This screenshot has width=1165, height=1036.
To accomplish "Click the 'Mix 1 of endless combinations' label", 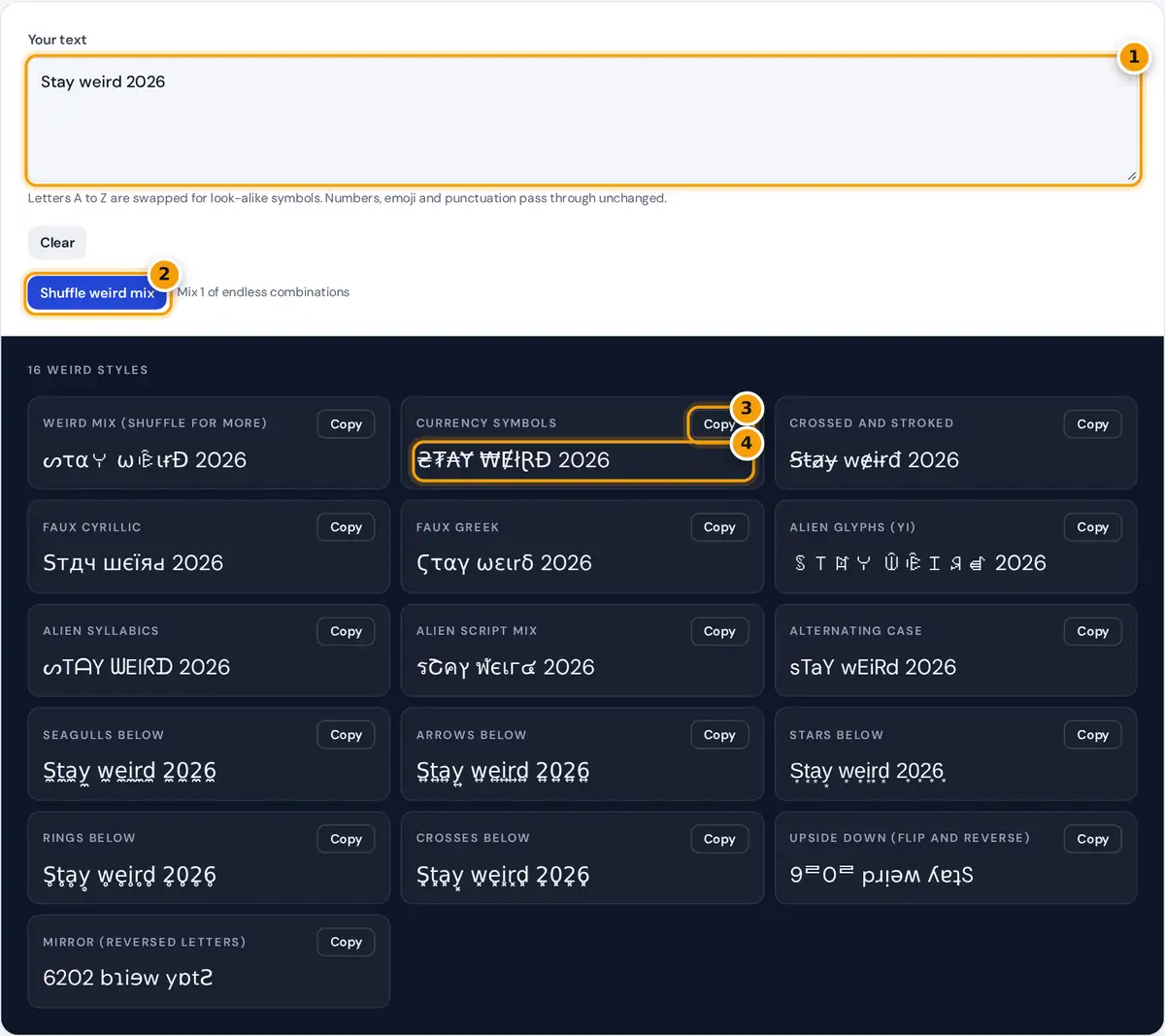I will pyautogui.click(x=263, y=292).
